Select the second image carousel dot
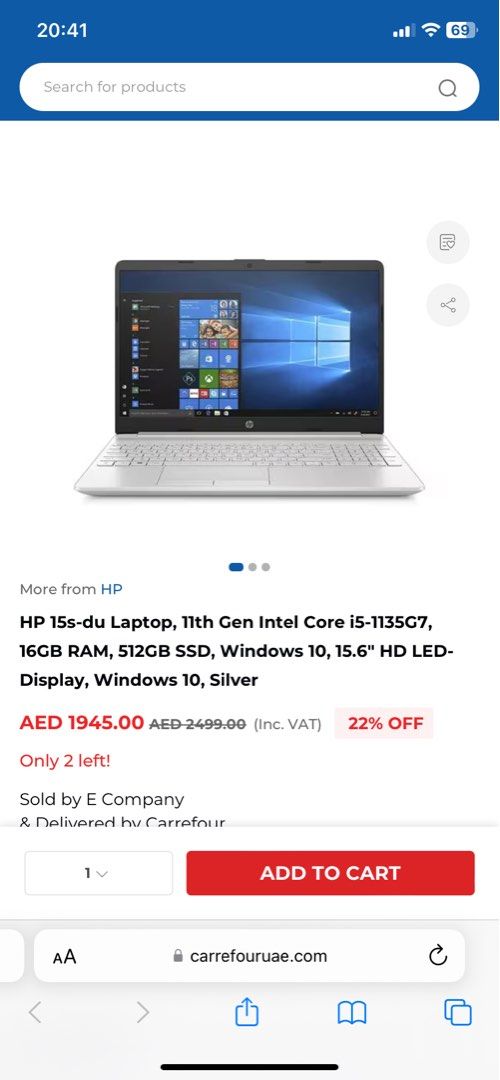Screen dimensions: 500x1080 253,567
